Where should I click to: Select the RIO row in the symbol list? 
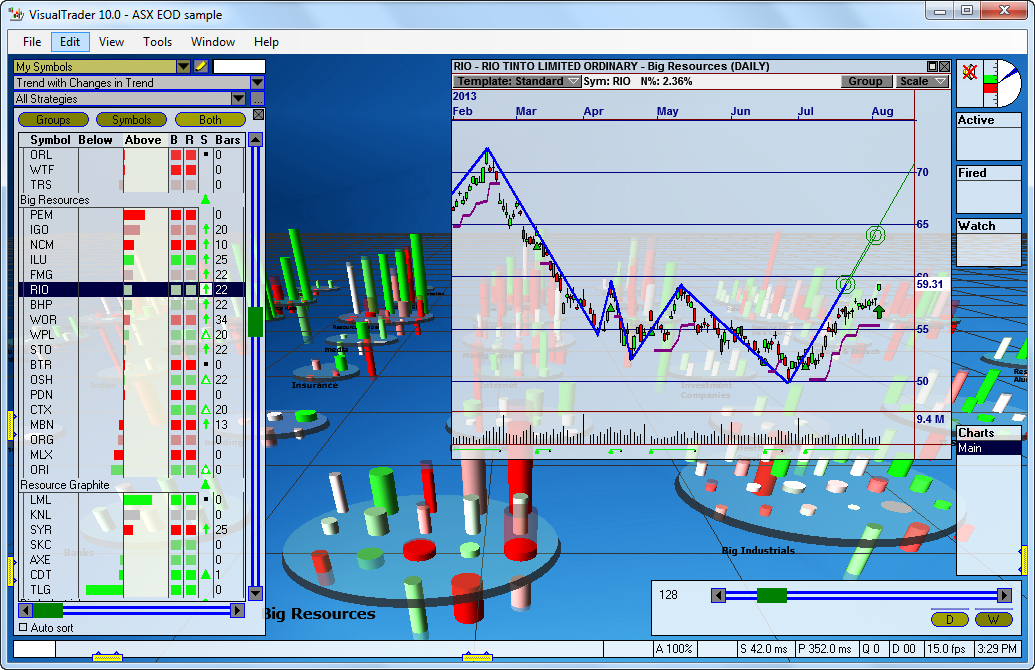click(132, 289)
